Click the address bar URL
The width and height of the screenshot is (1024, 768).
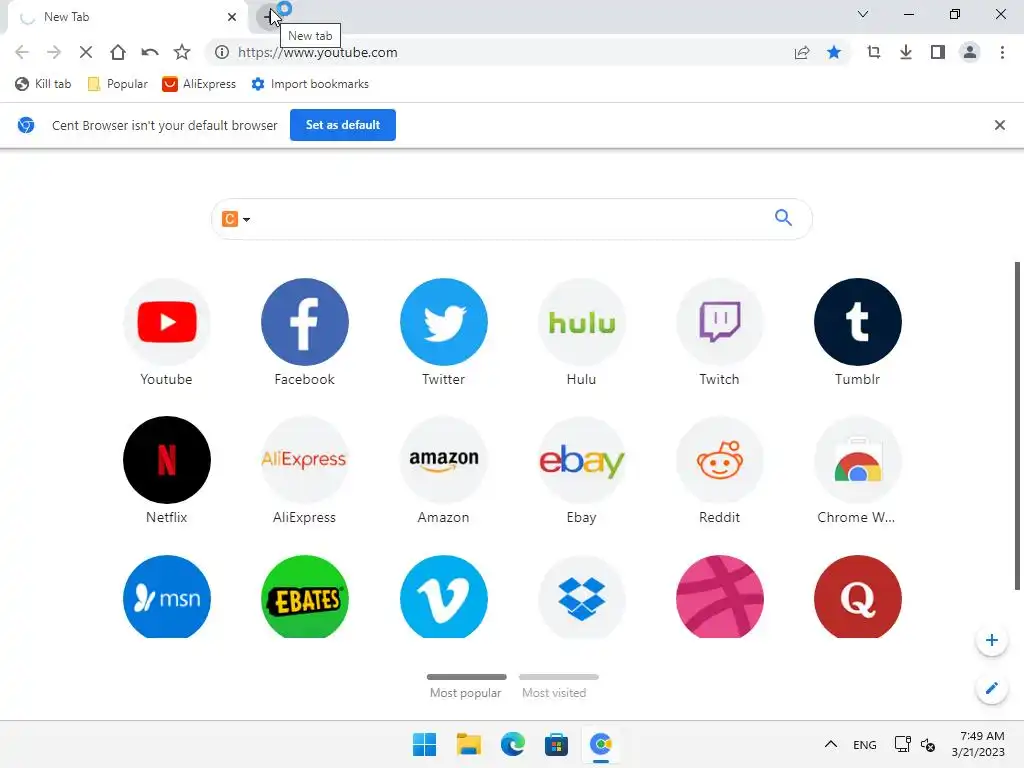tap(317, 52)
